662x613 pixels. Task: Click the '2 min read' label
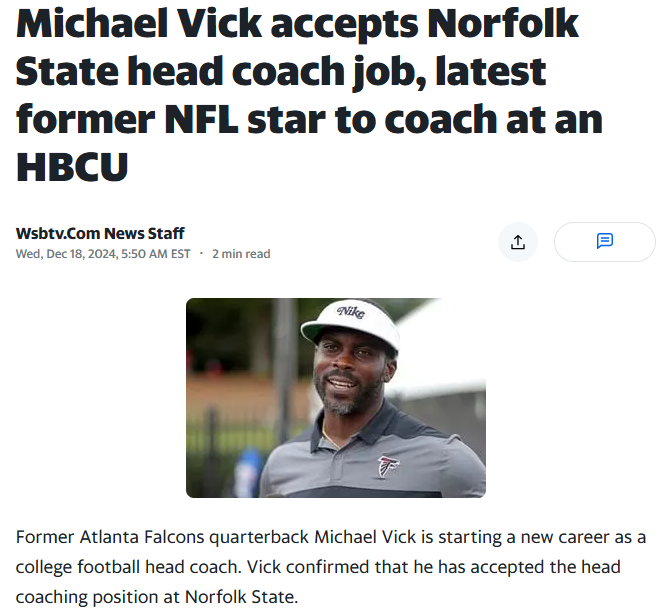pos(241,254)
